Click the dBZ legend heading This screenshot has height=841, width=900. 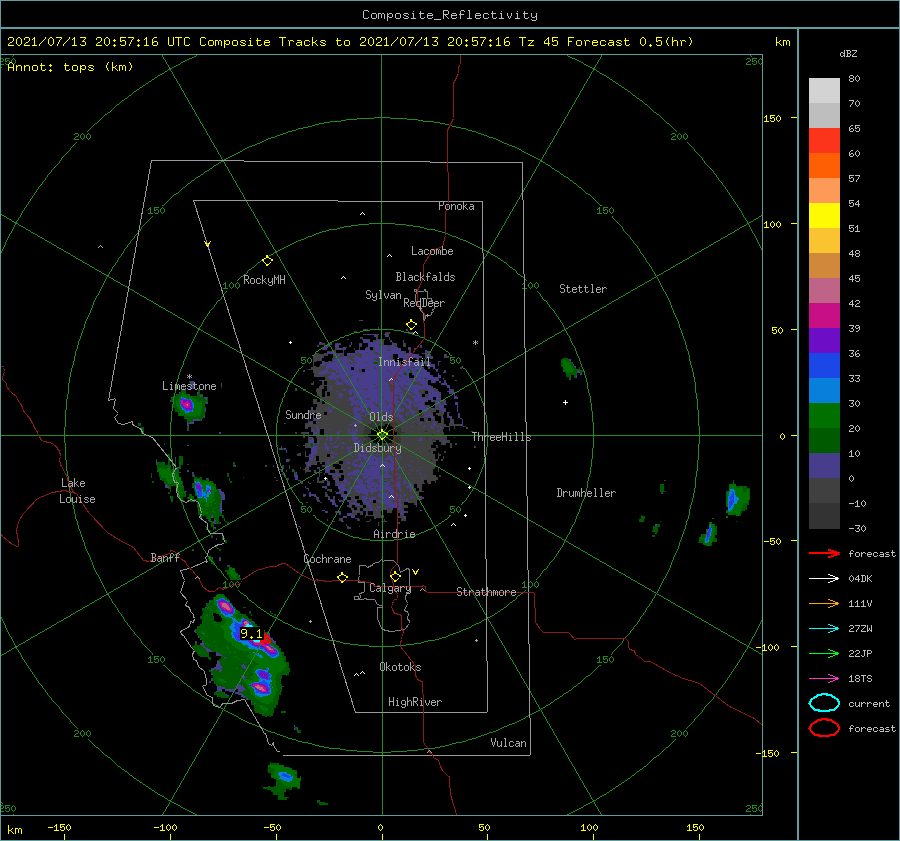click(848, 53)
